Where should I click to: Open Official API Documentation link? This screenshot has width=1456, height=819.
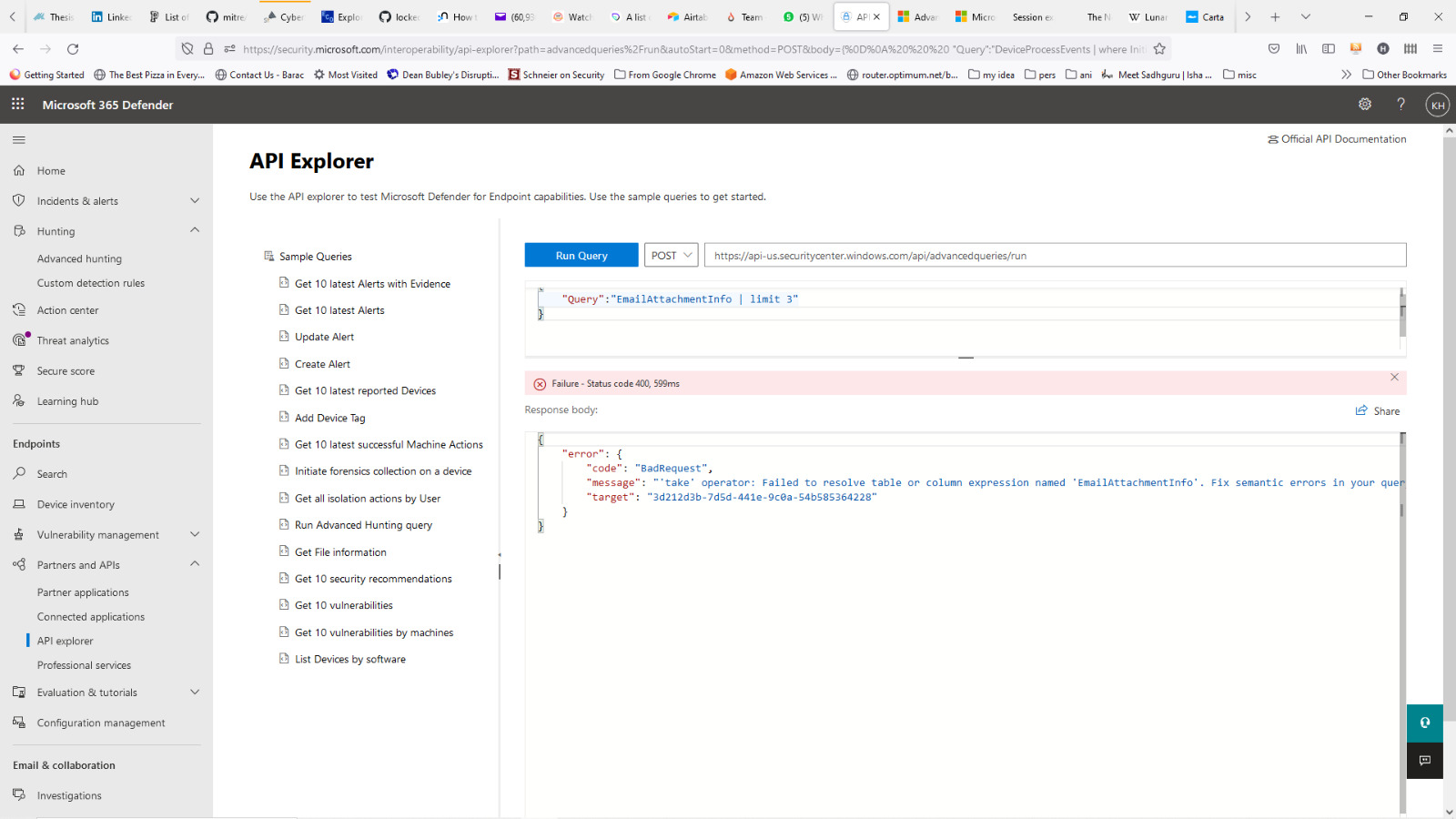point(1337,139)
